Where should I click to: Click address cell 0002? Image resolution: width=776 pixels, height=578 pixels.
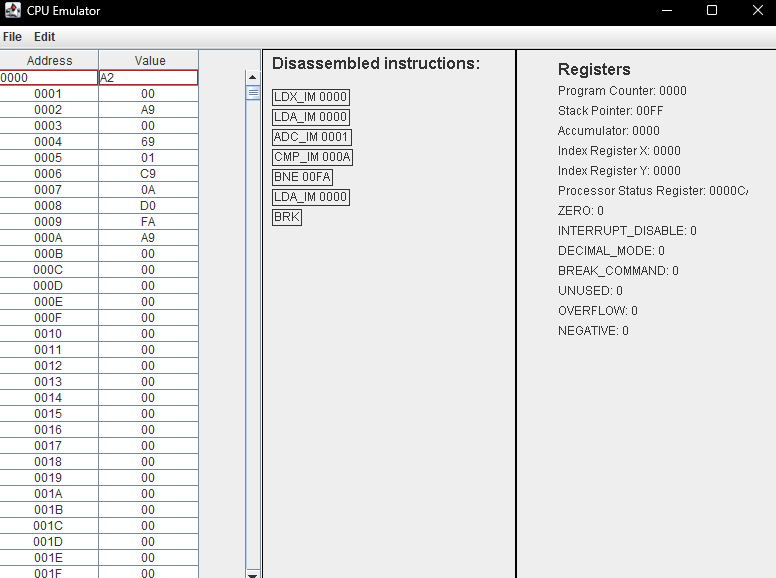[x=48, y=110]
